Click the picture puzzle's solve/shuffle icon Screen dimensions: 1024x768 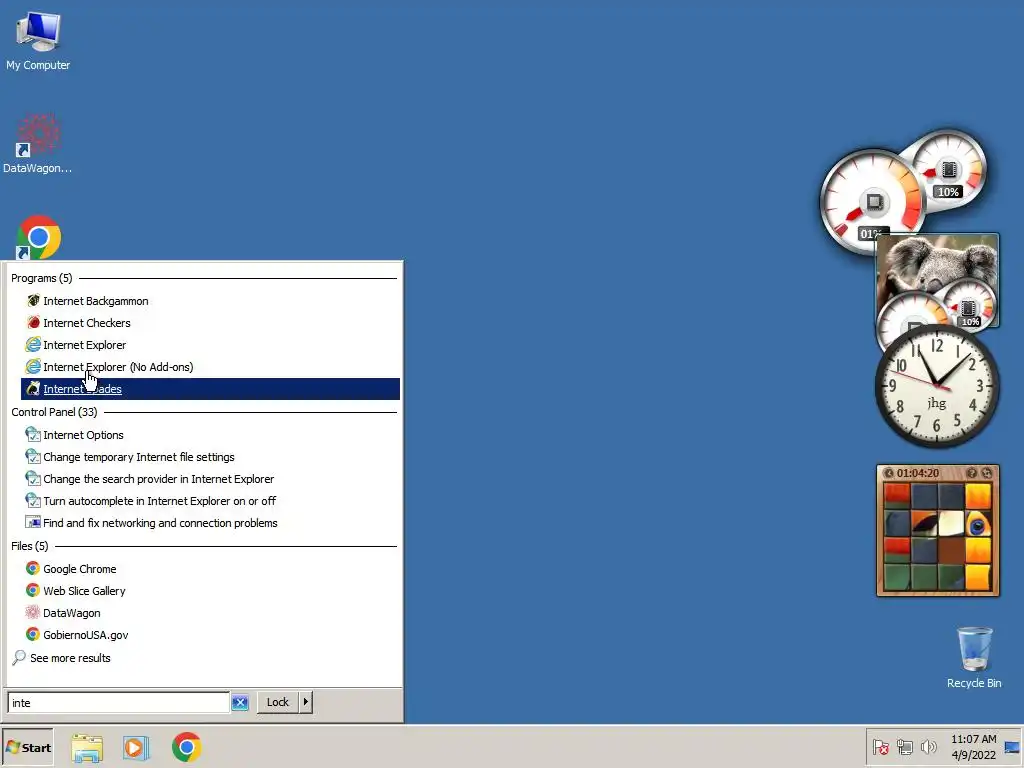coord(987,473)
